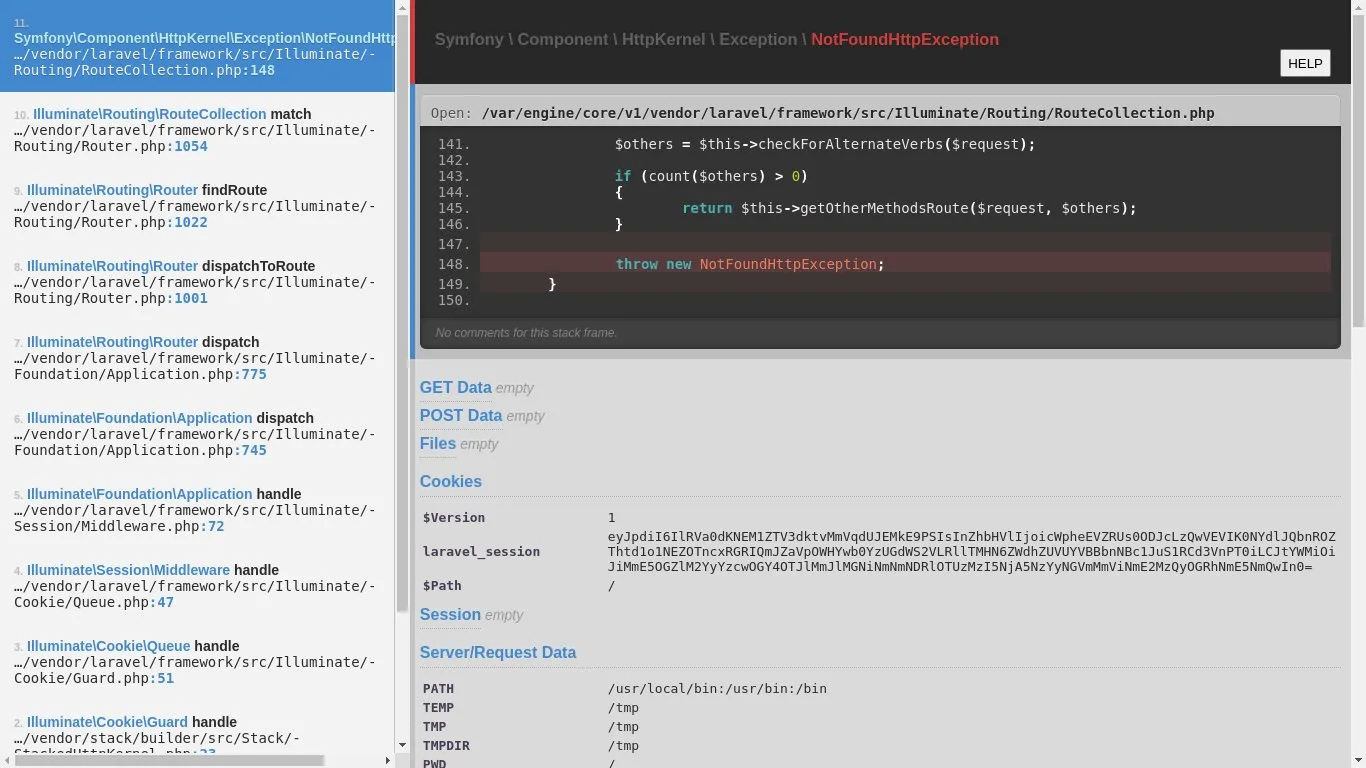Click line number 775 in frame 7
The height and width of the screenshot is (768, 1366).
tap(254, 374)
